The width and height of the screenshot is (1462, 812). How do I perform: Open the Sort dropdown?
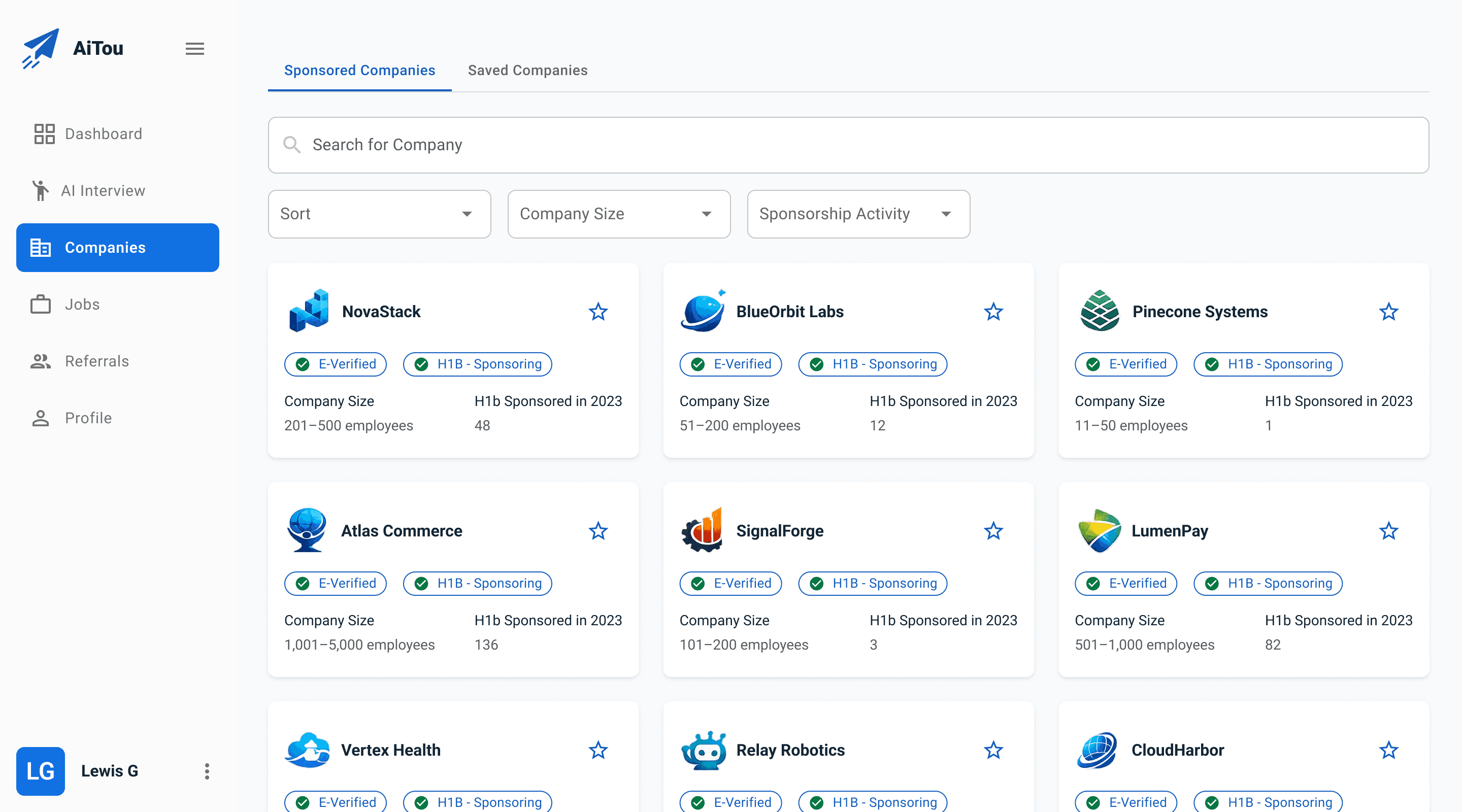pos(379,214)
